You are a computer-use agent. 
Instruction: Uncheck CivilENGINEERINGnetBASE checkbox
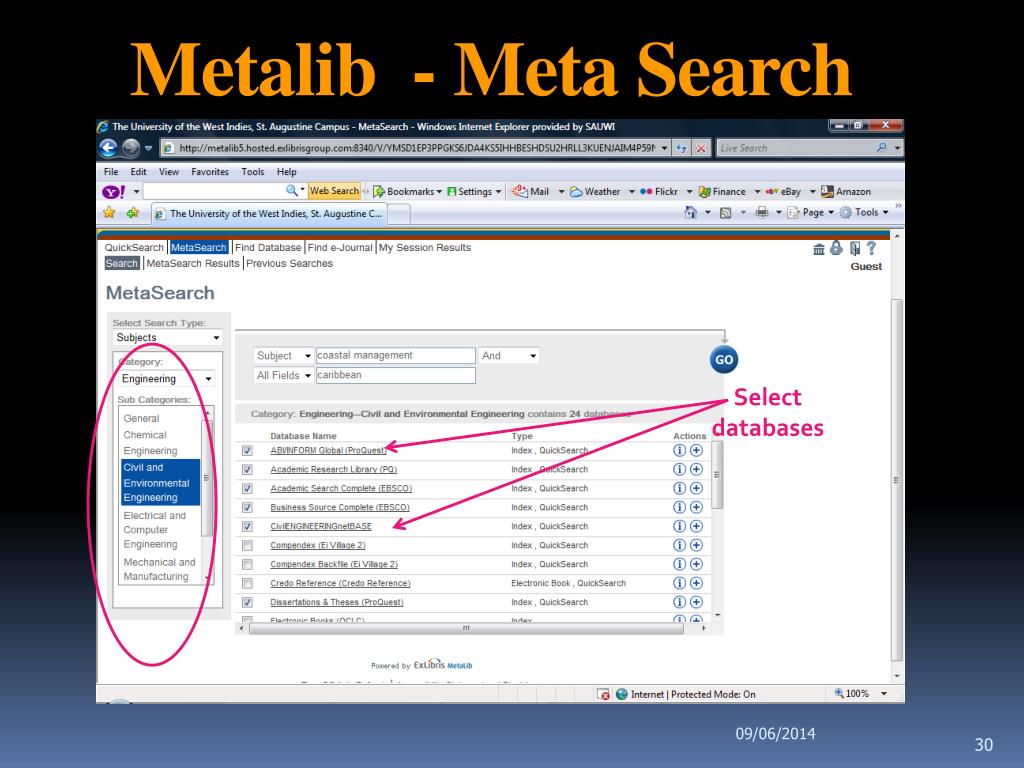pos(247,526)
